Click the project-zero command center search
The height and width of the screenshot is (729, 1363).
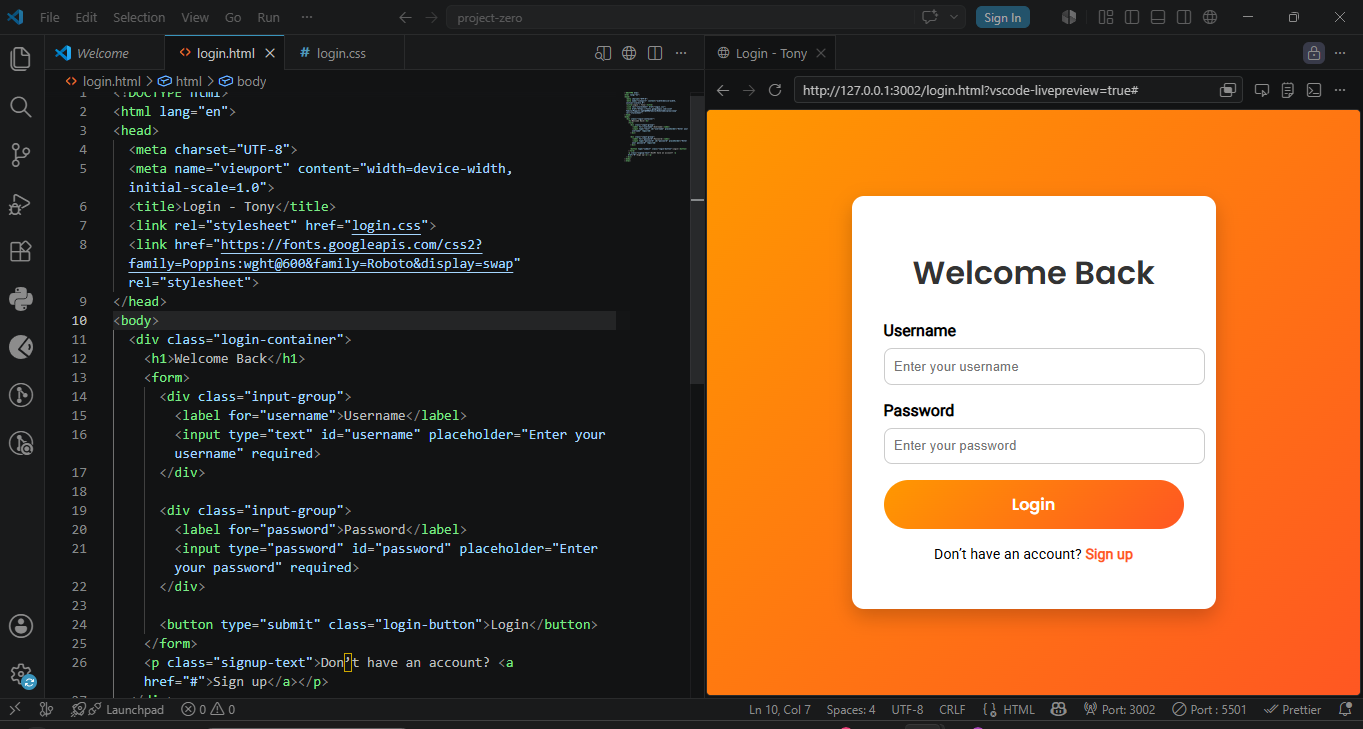tap(683, 17)
